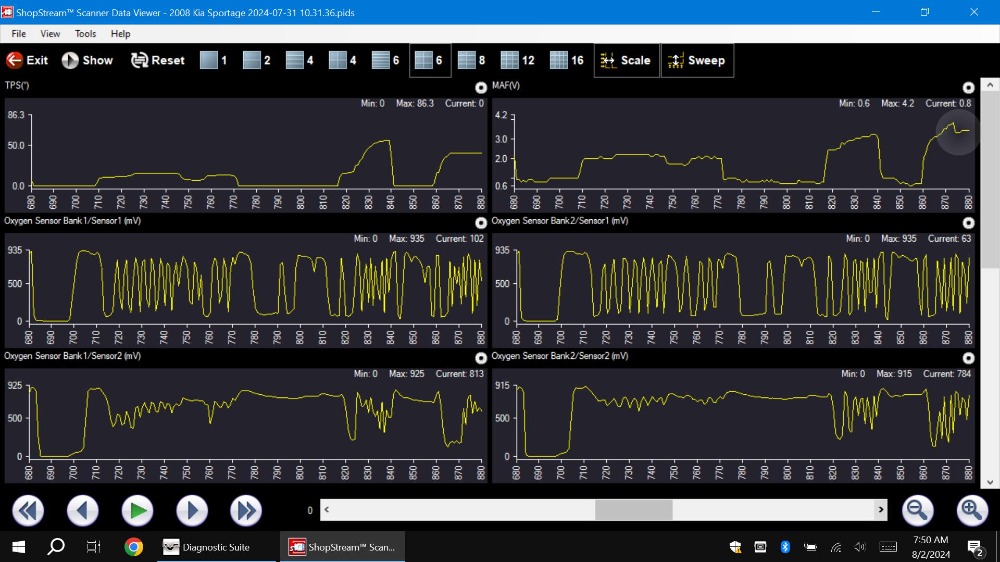Open the View menu

(x=50, y=34)
